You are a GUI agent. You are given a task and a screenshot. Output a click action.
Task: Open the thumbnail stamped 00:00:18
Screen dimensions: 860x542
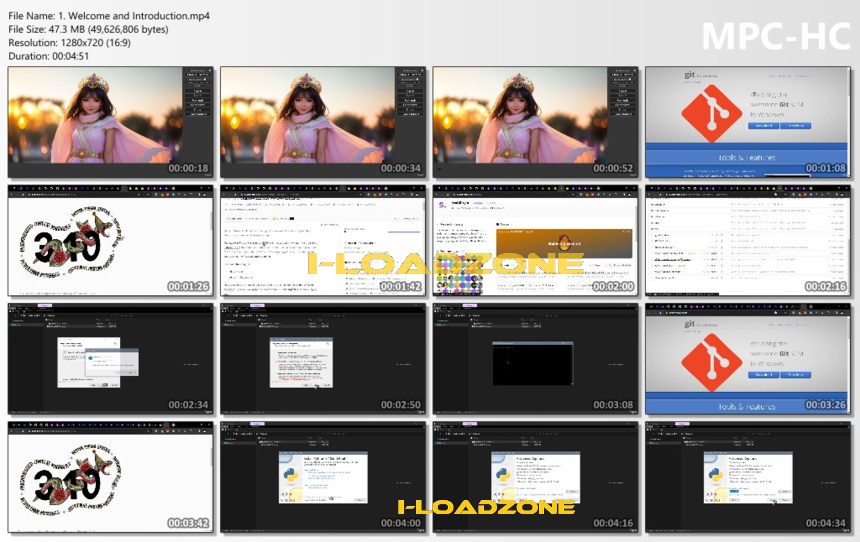point(111,122)
